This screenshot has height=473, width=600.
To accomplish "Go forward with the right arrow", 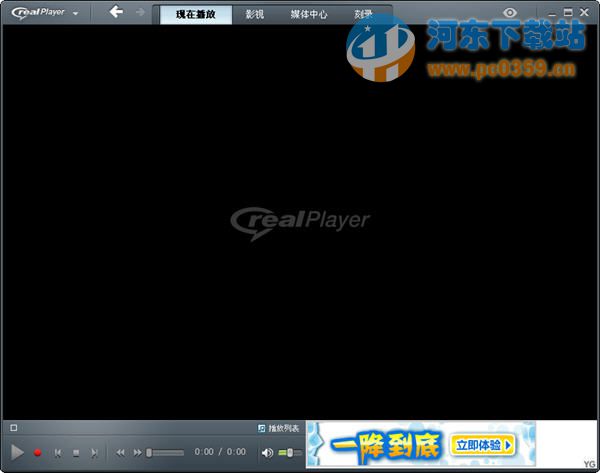I will [140, 12].
